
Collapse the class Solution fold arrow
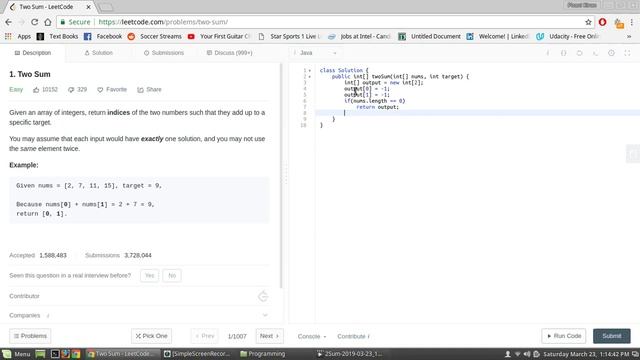click(310, 71)
